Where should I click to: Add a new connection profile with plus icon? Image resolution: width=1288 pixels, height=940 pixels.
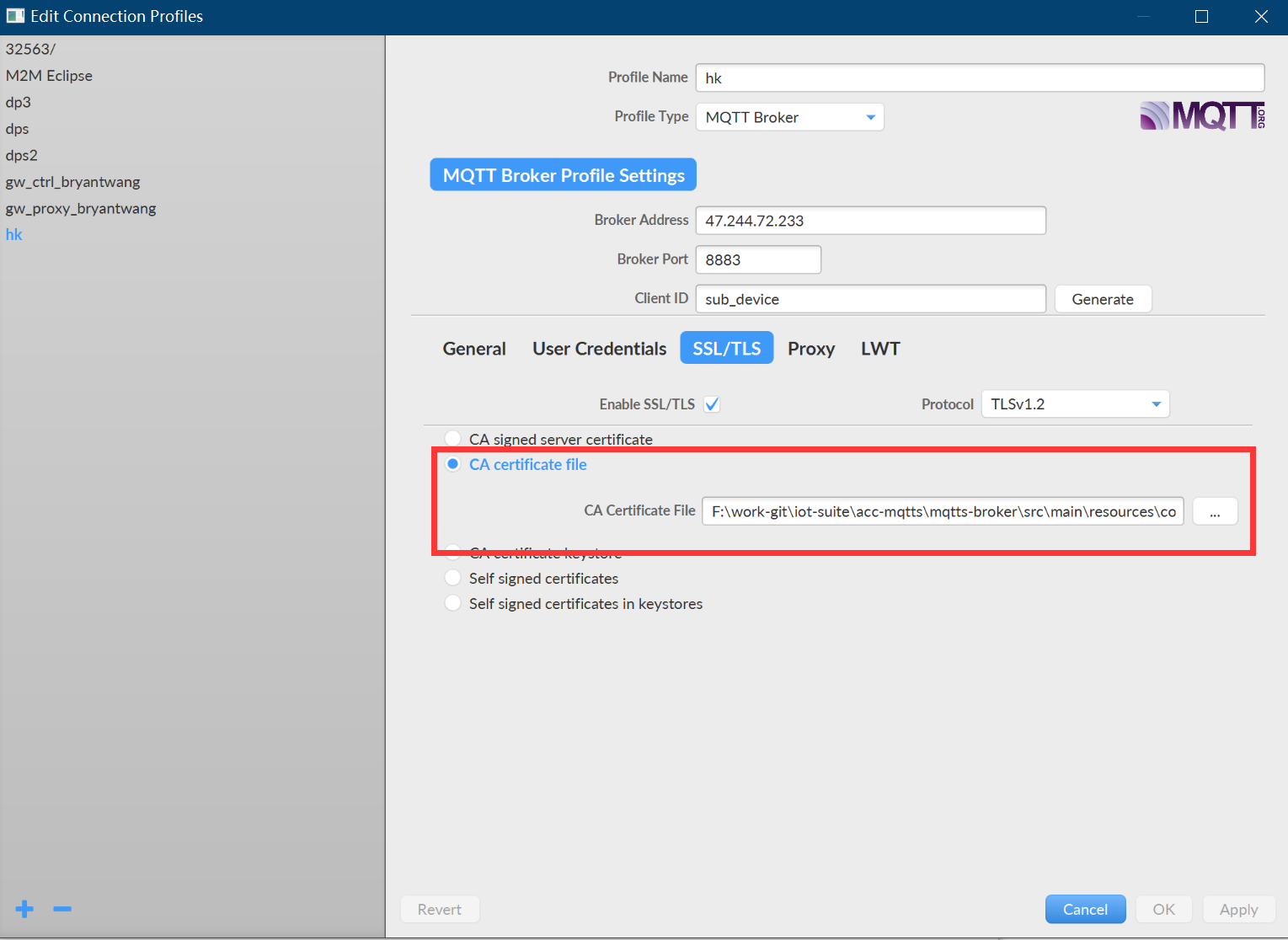point(24,909)
